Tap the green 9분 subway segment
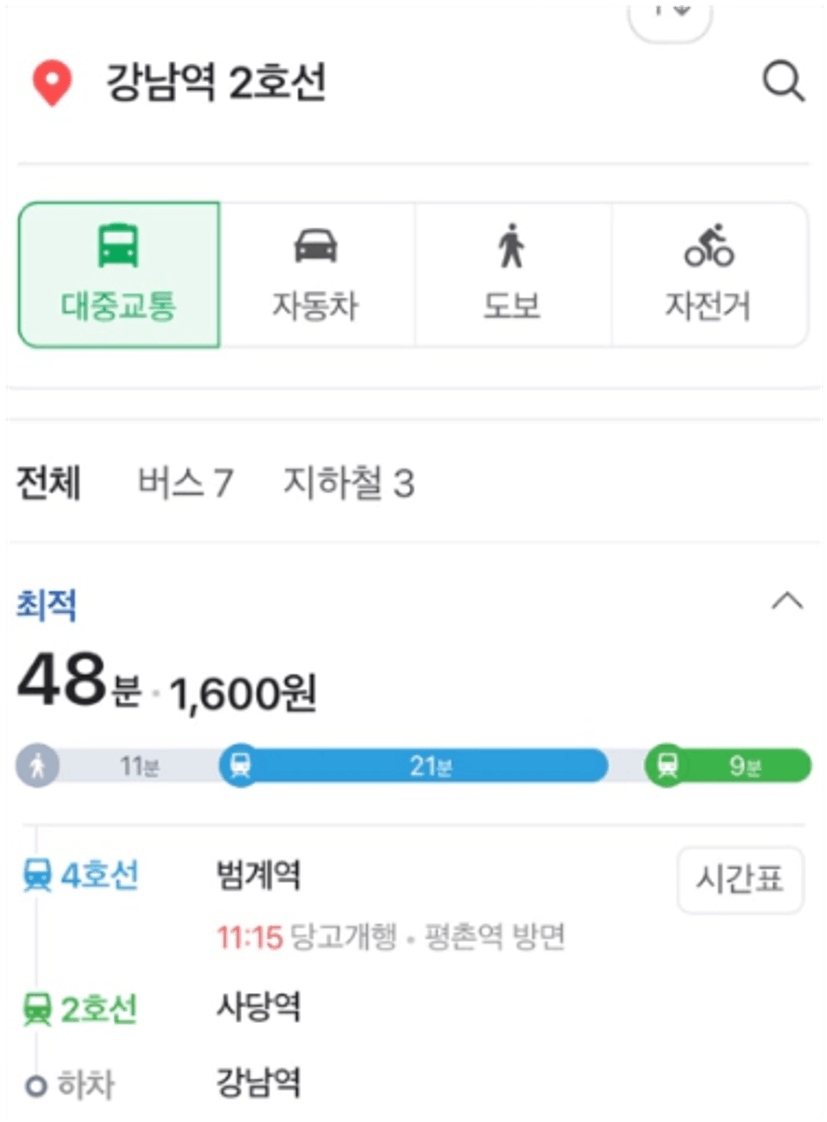 728,766
